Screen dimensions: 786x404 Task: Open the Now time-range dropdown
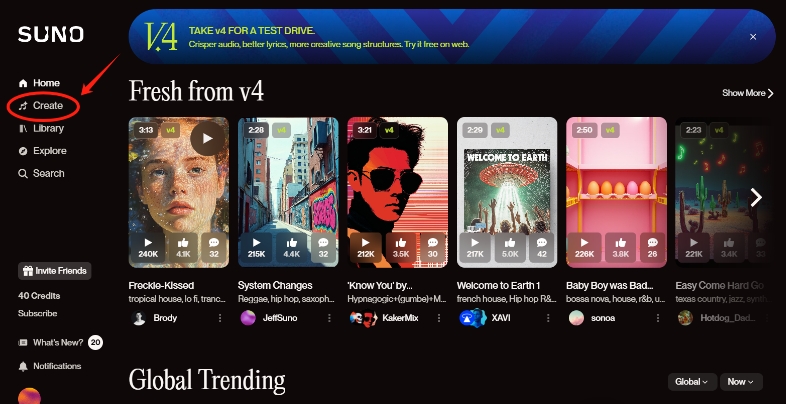741,381
